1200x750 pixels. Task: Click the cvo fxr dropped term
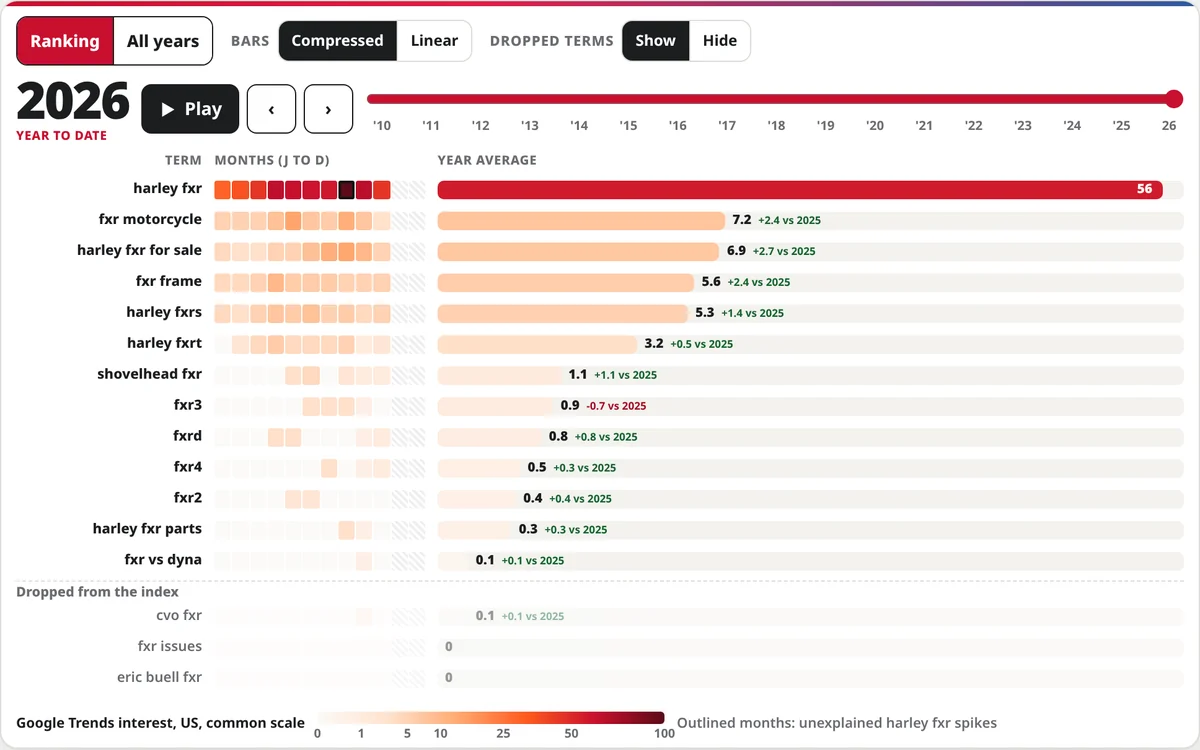pos(179,616)
